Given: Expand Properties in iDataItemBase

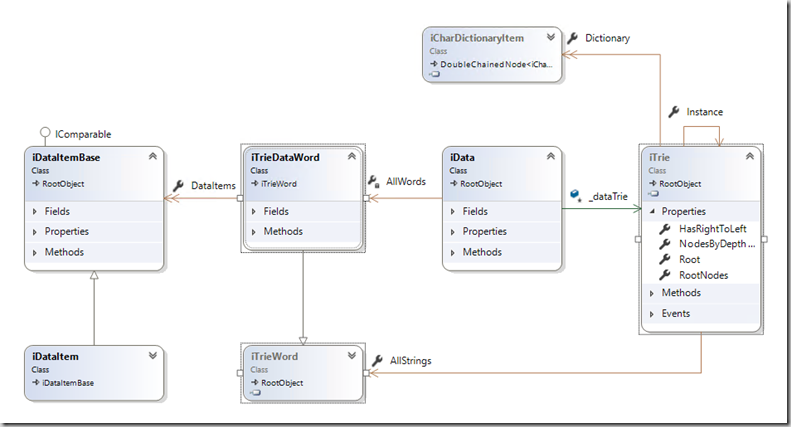Looking at the screenshot, I should 35,232.
